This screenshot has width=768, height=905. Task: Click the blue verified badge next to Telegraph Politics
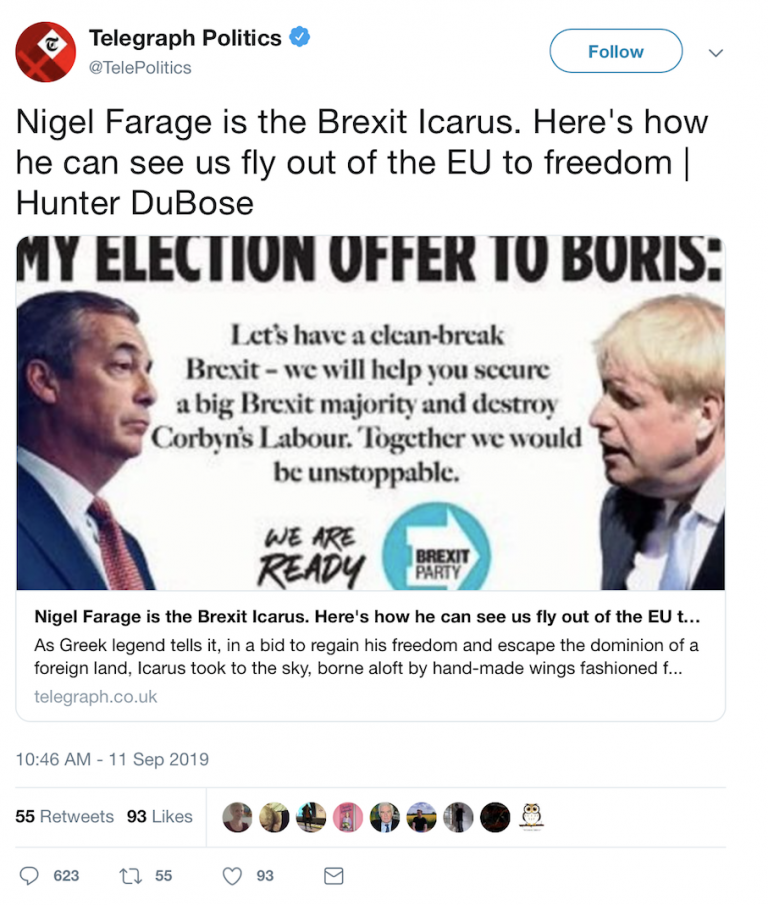tap(298, 38)
